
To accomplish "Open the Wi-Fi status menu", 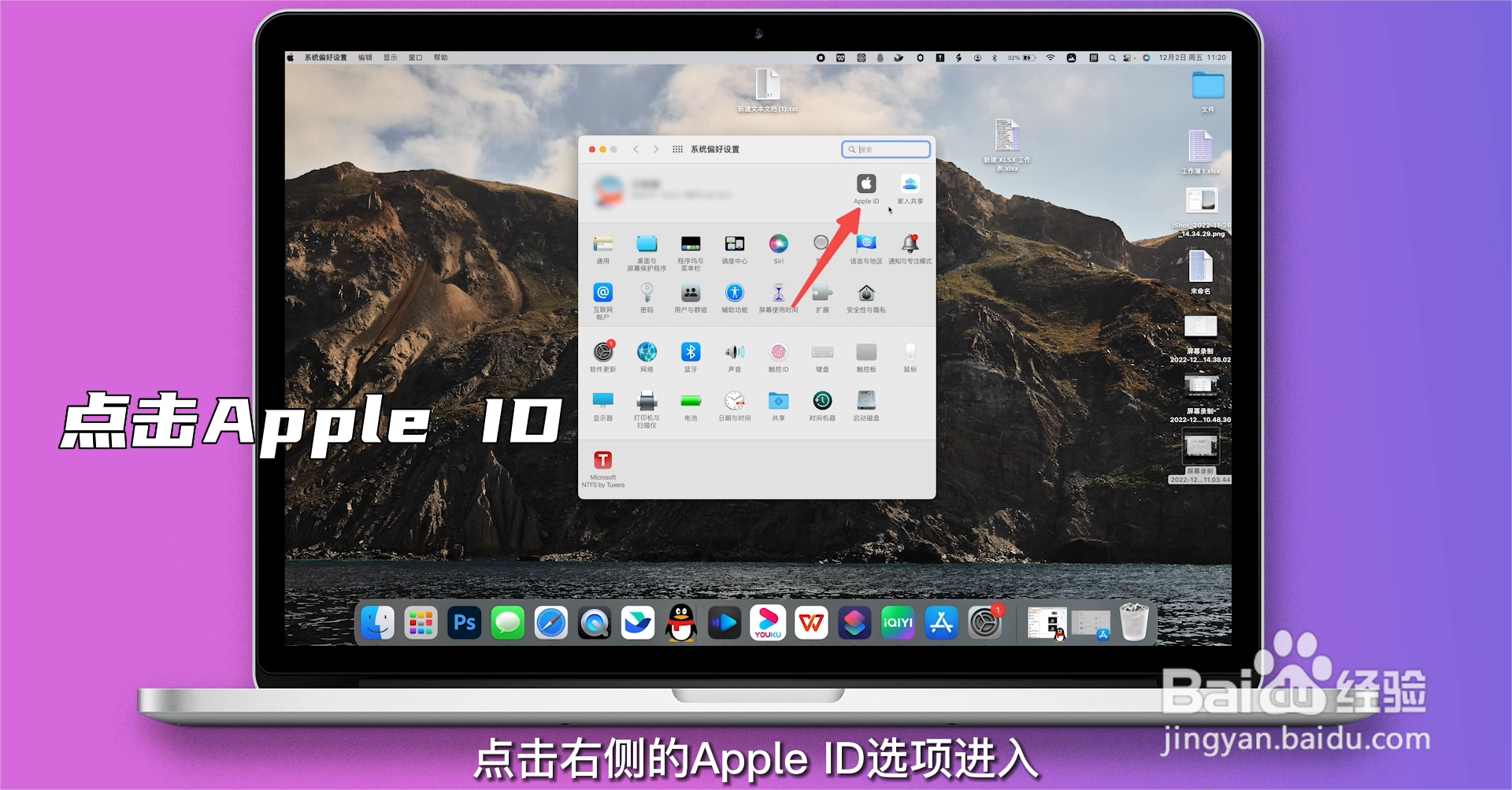I will tap(1051, 57).
